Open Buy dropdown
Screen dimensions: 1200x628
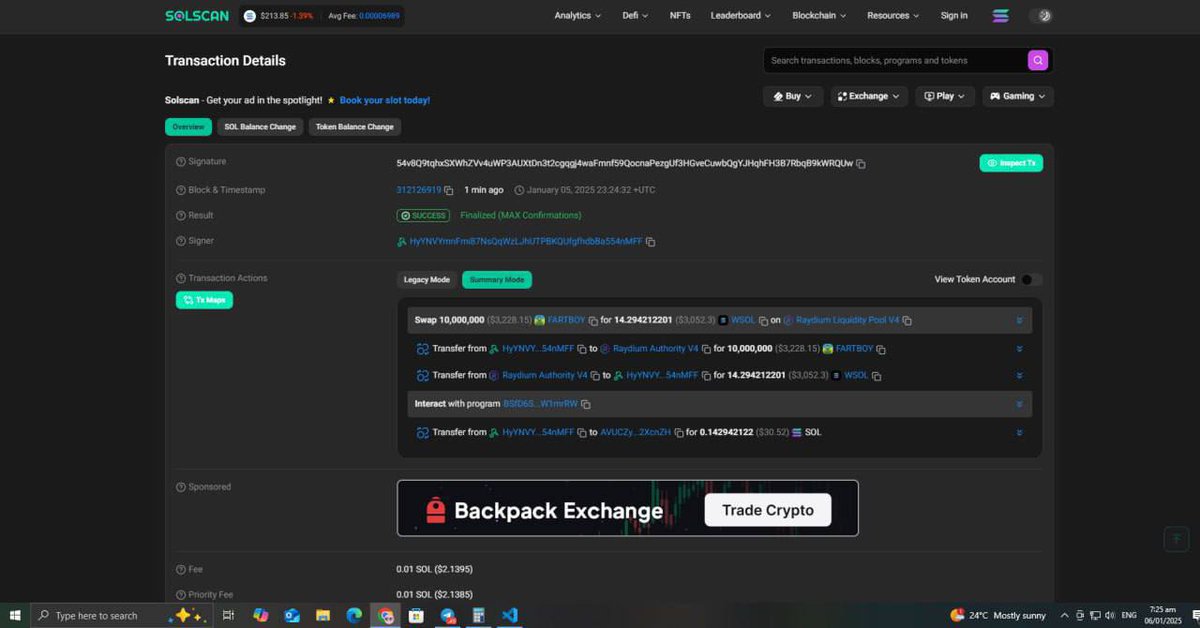(793, 96)
